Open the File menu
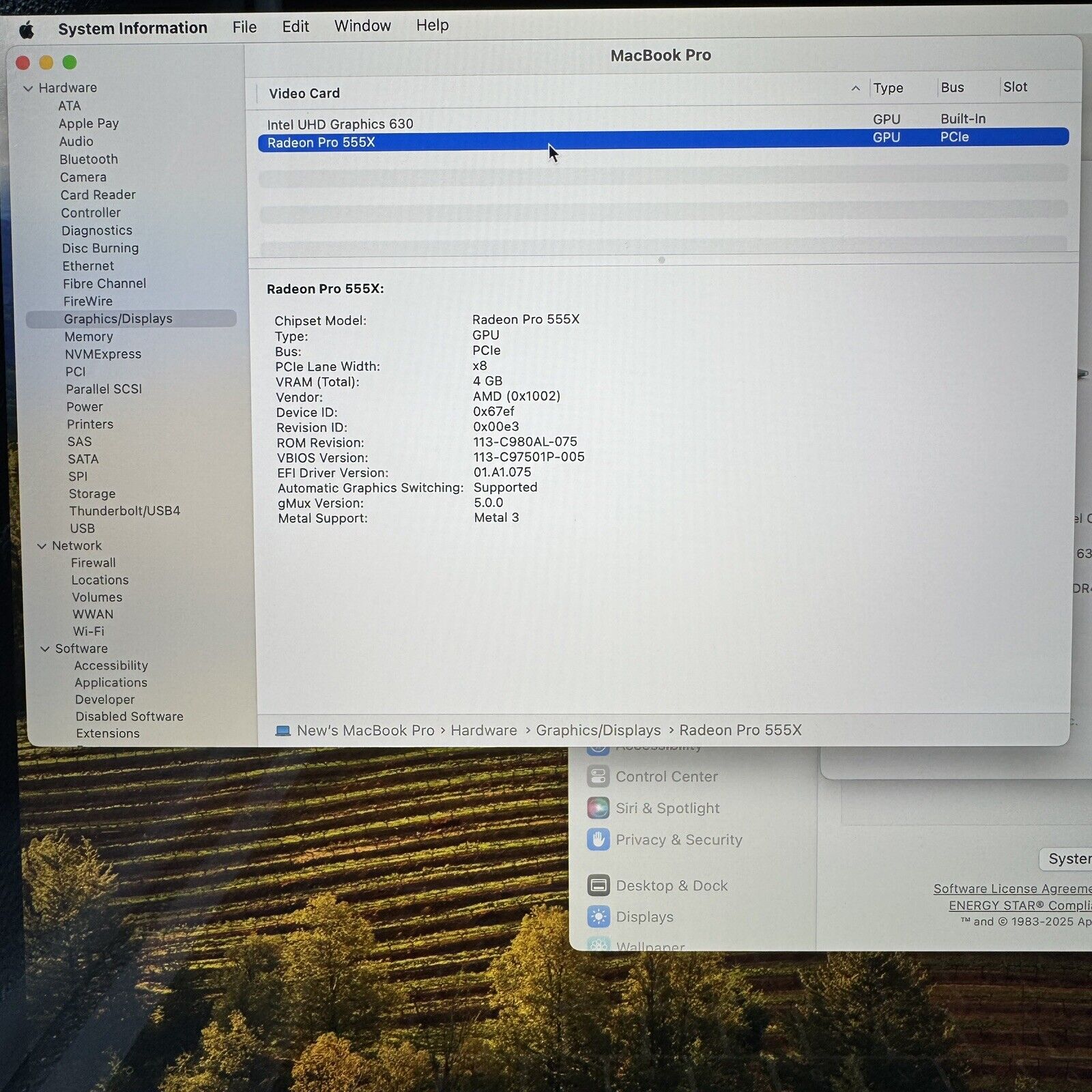The image size is (1092, 1092). (244, 27)
